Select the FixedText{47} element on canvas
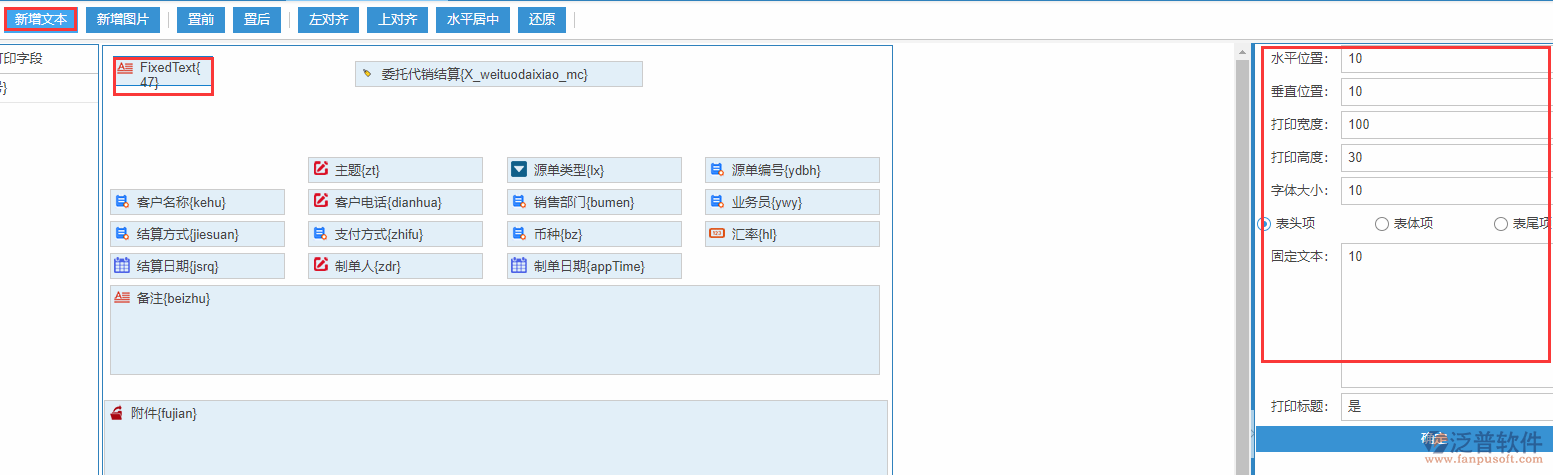This screenshot has height=475, width=1553. pos(164,75)
